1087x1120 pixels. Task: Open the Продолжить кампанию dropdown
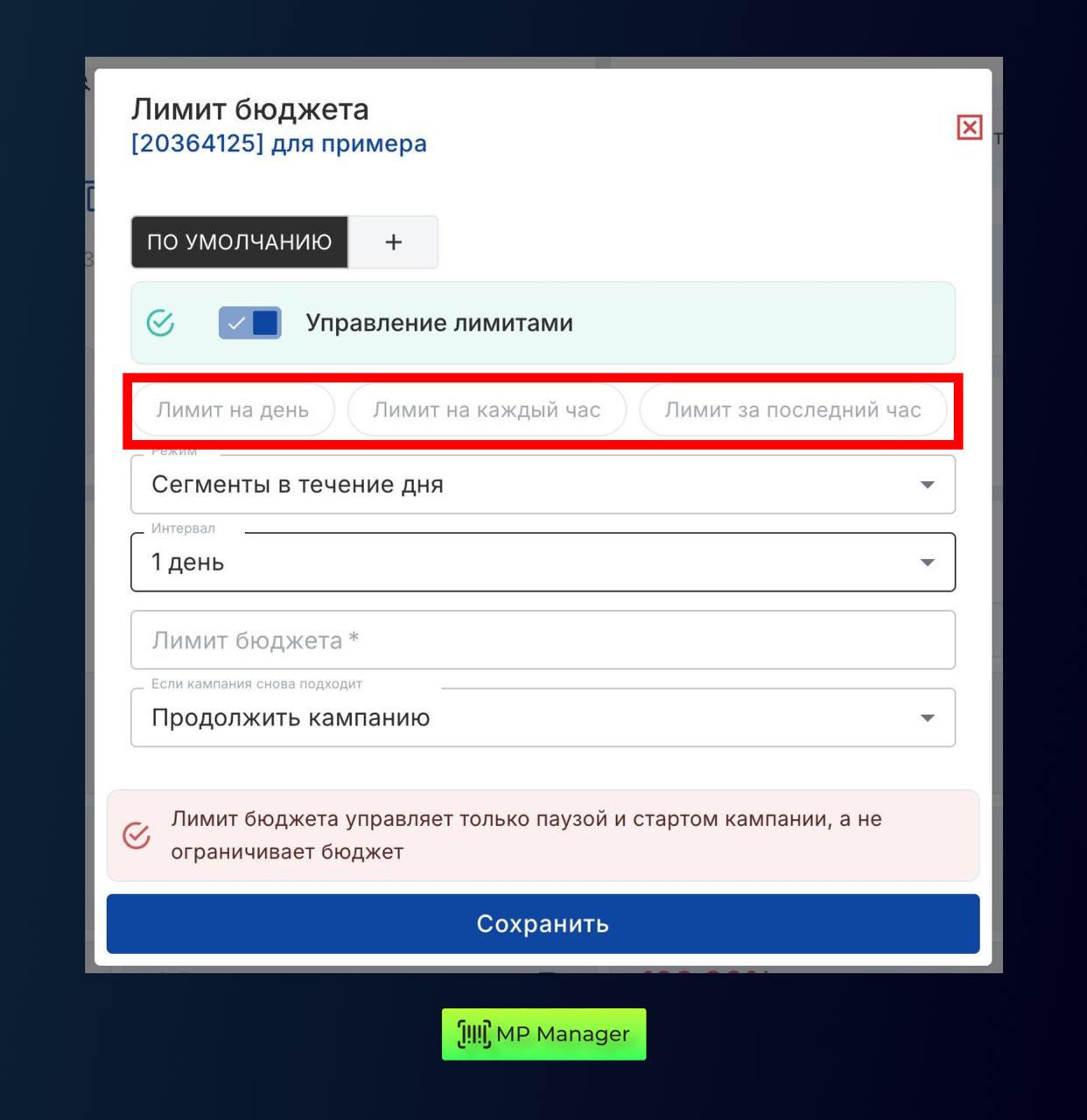(543, 718)
